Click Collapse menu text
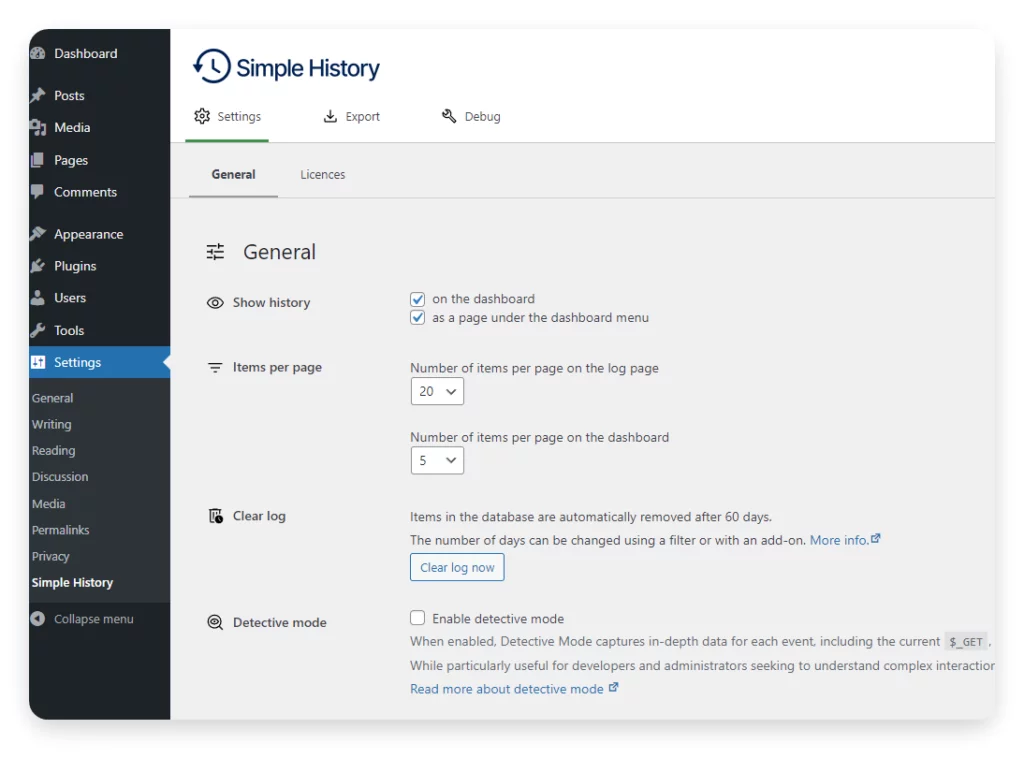 coord(93,619)
